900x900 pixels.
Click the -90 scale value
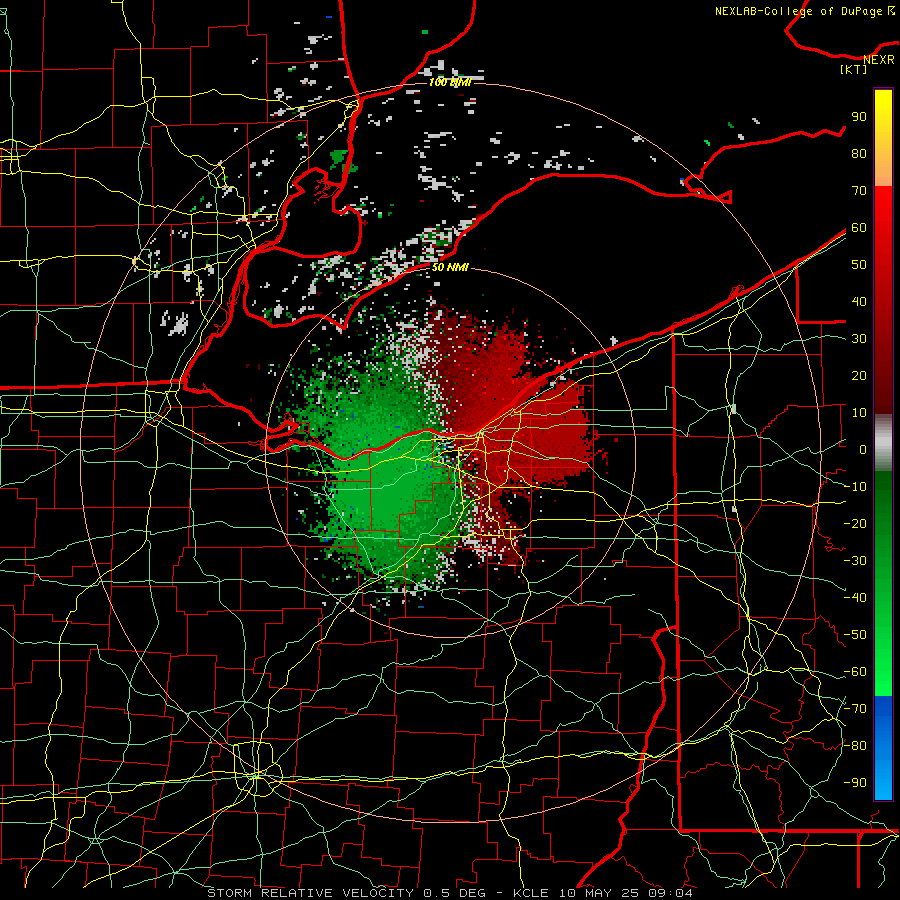(x=855, y=782)
